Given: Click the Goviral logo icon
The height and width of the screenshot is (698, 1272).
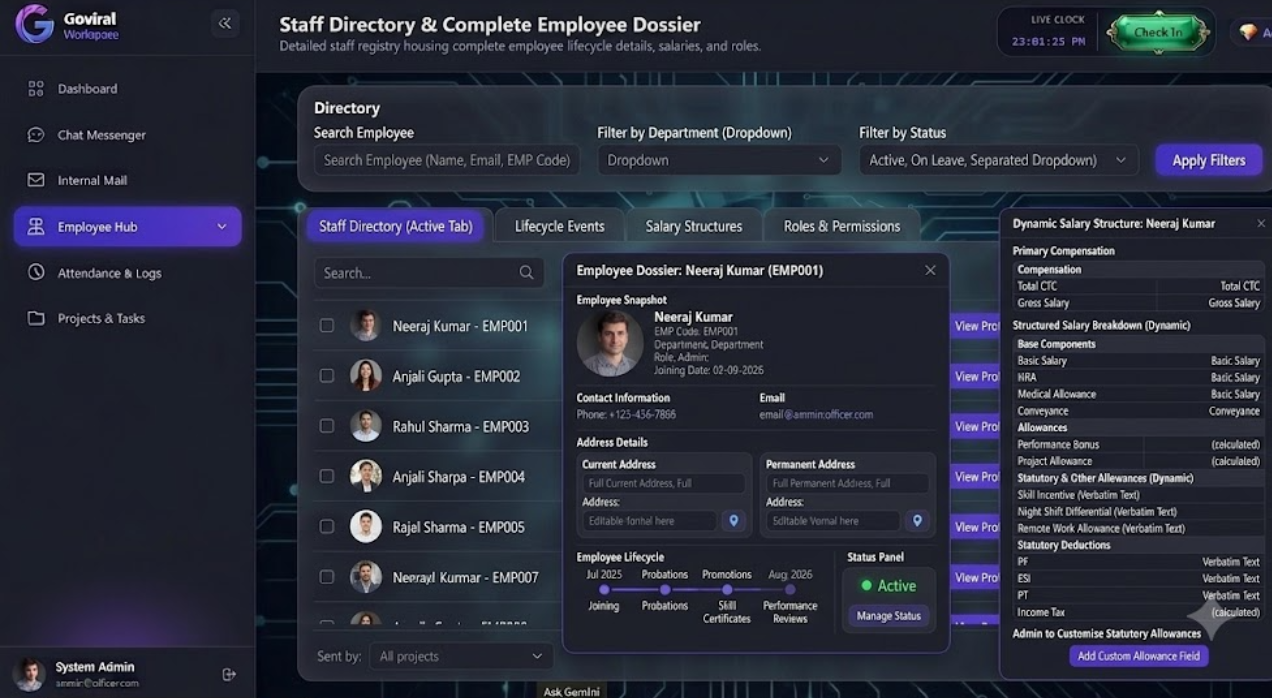Looking at the screenshot, I should coord(34,24).
